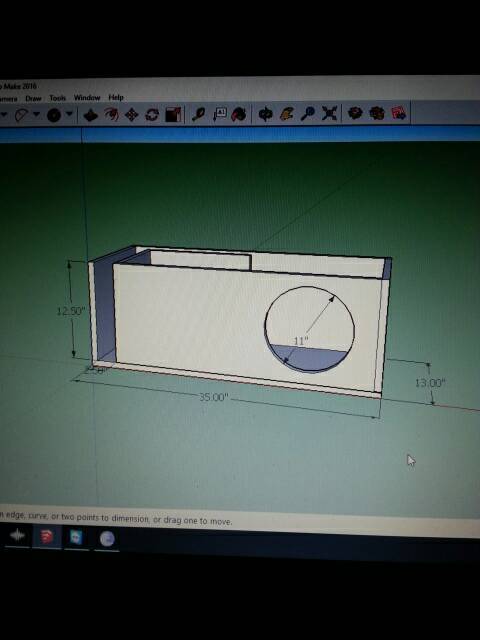
Task: Select the Pan hand tool
Action: (287, 113)
